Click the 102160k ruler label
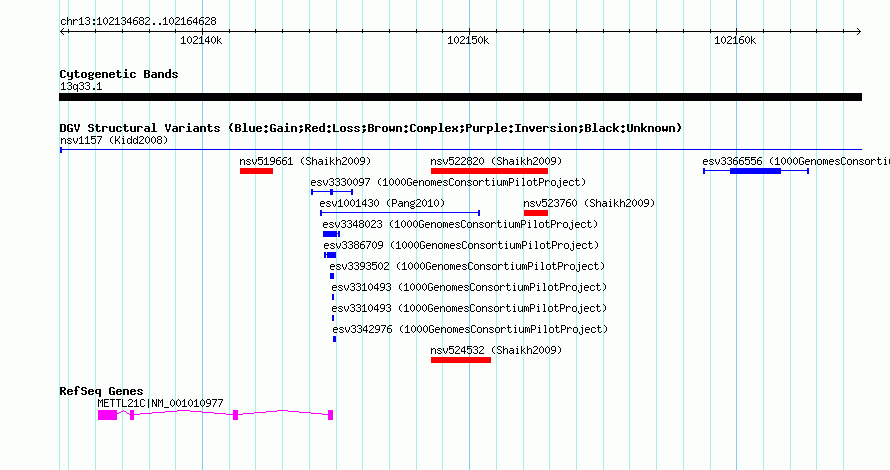Viewport: 890px width, 470px height. (x=734, y=40)
